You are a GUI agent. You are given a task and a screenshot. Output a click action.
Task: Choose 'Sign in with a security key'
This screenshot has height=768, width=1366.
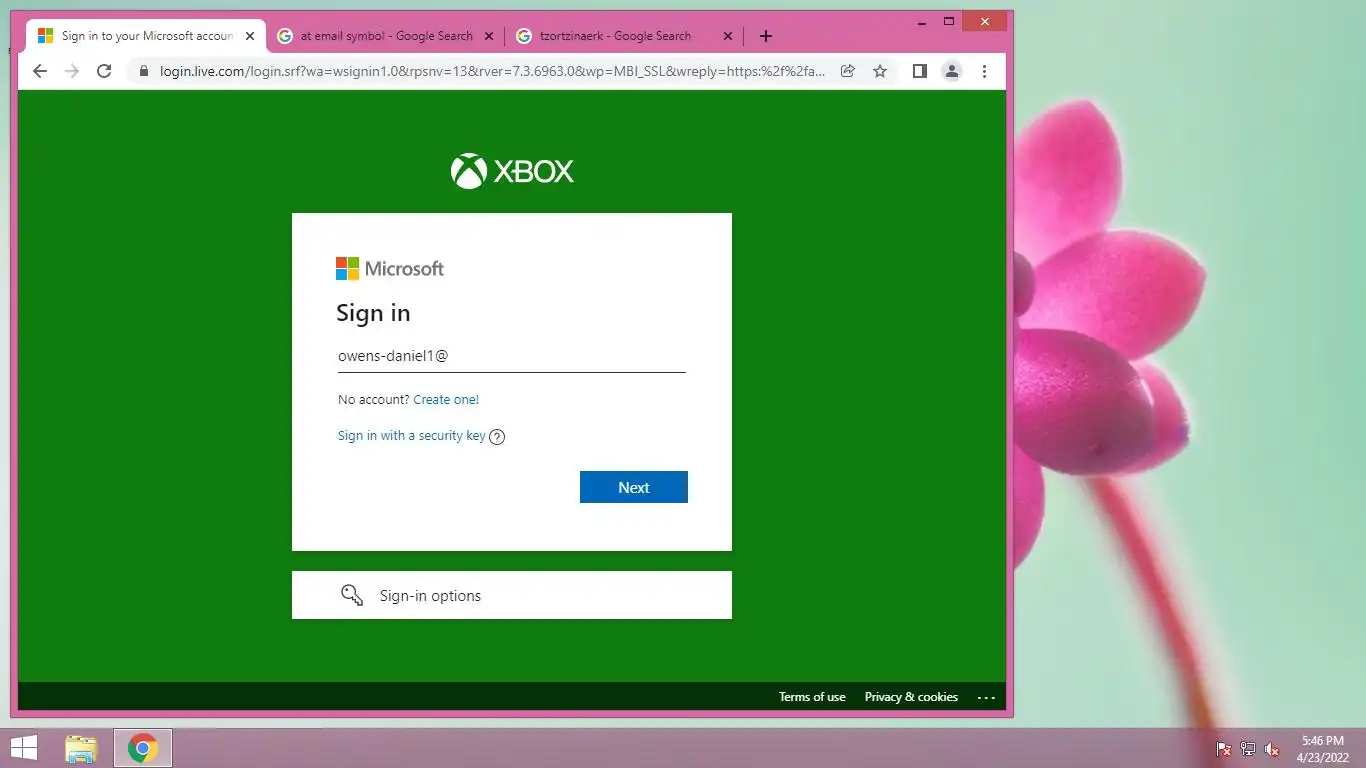tap(411, 435)
